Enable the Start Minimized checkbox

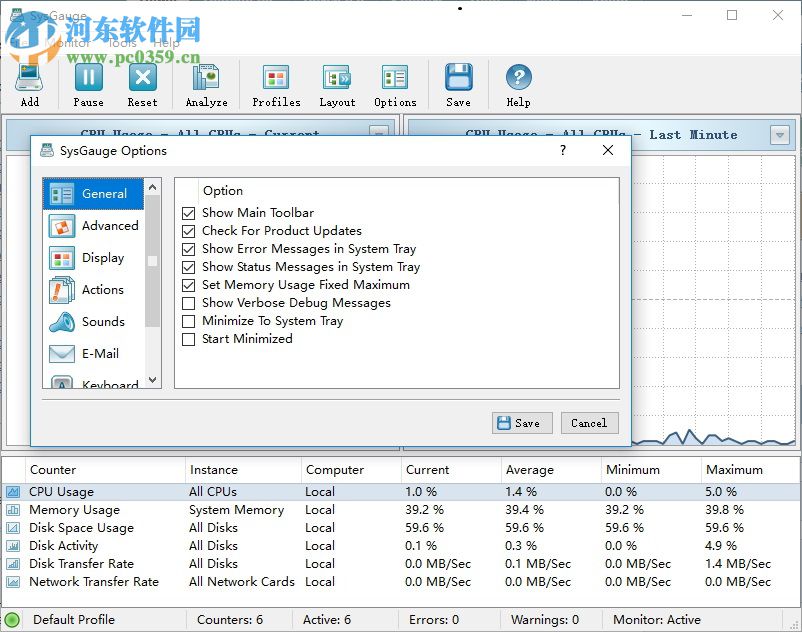pos(189,339)
